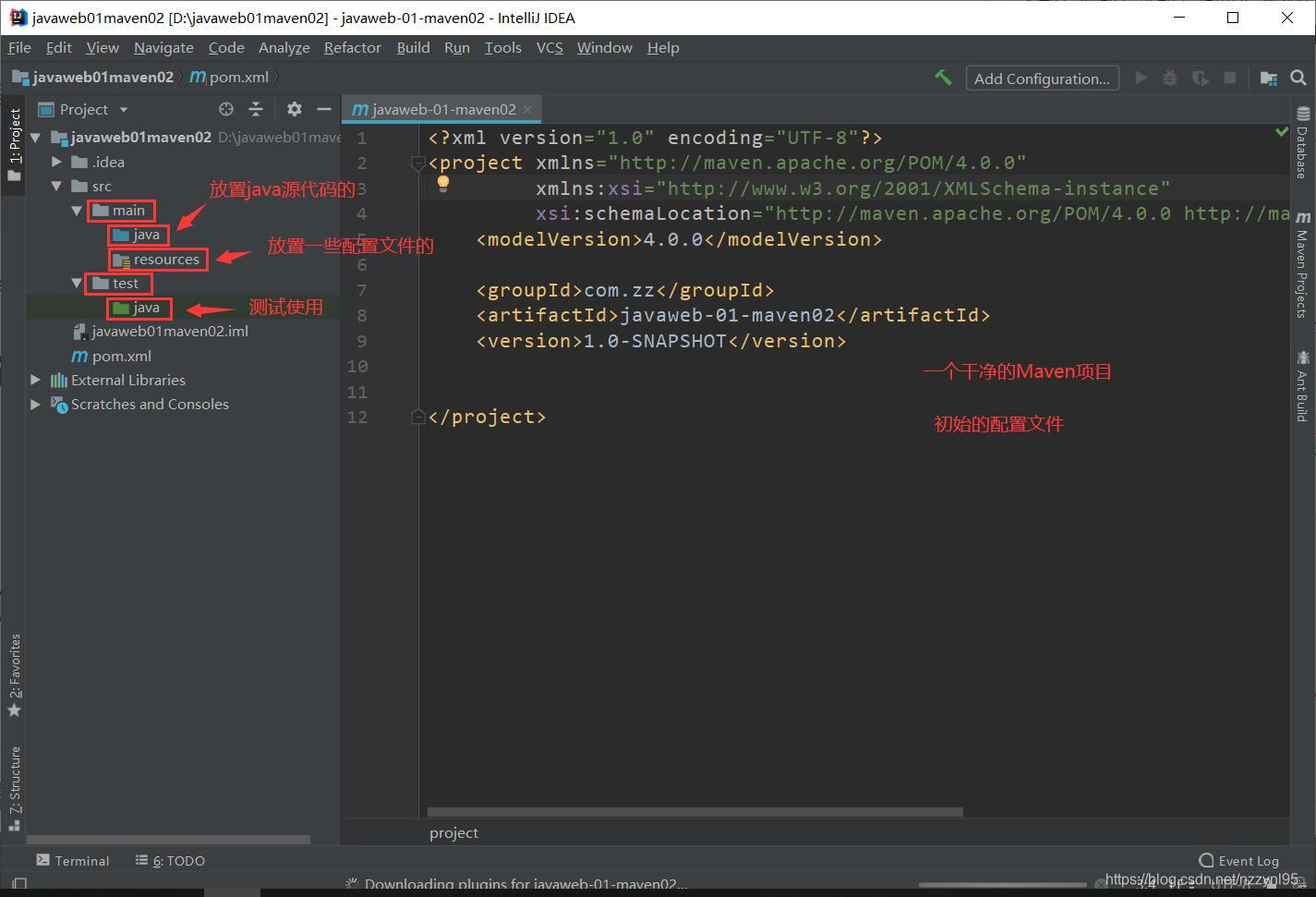Open the Edit menu
Image resolution: width=1316 pixels, height=897 pixels.
tap(58, 47)
